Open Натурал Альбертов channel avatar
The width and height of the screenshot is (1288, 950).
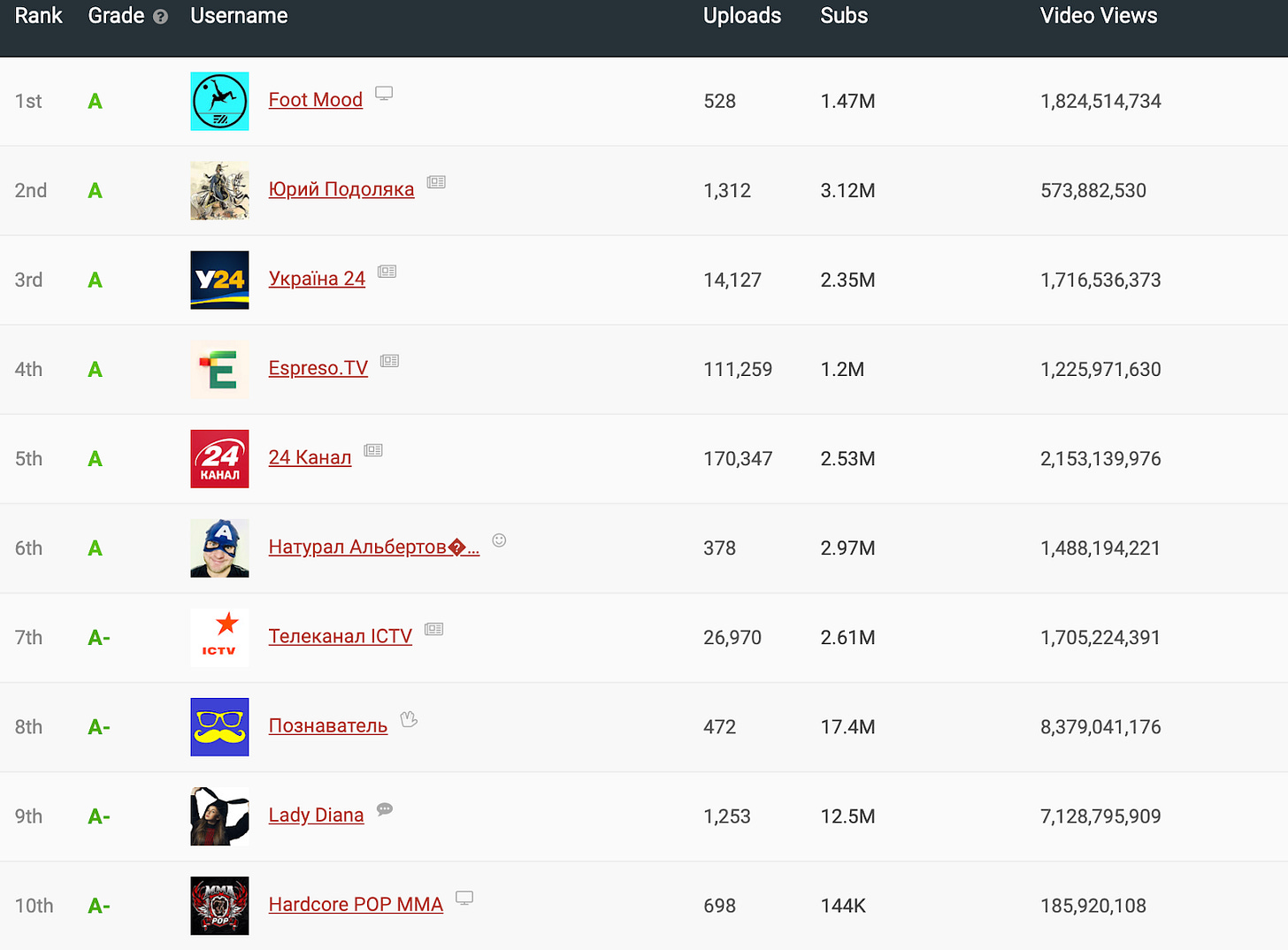[219, 548]
